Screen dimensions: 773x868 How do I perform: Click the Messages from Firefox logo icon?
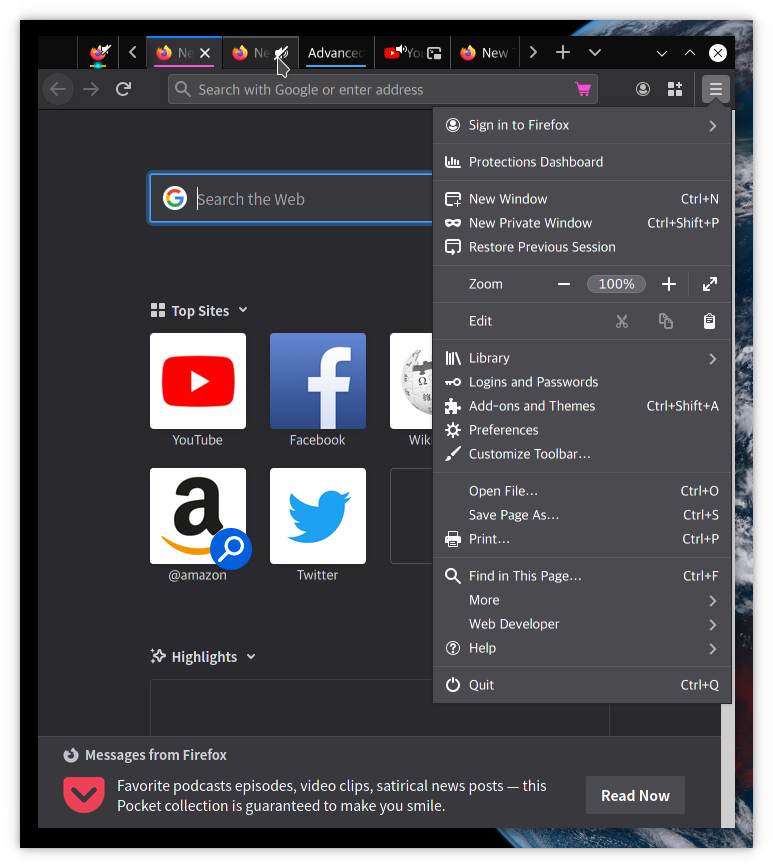[x=71, y=755]
